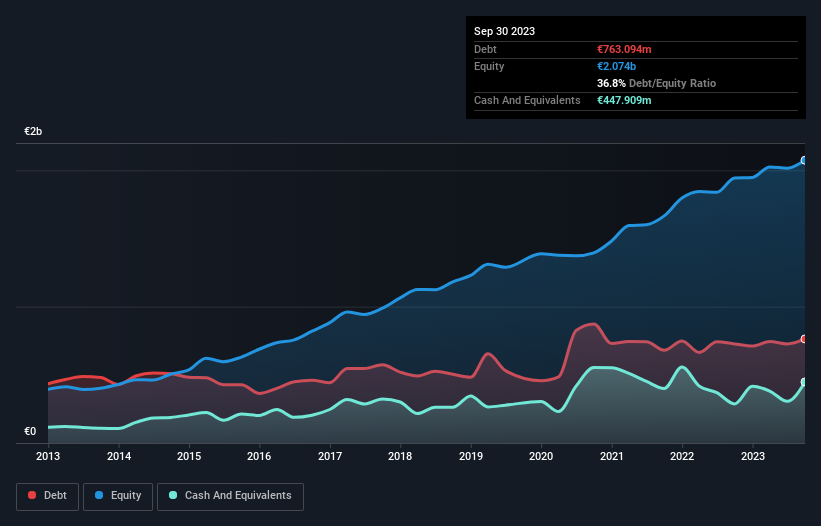The image size is (821, 526).
Task: Click the €447.909m cash value
Action: point(624,100)
